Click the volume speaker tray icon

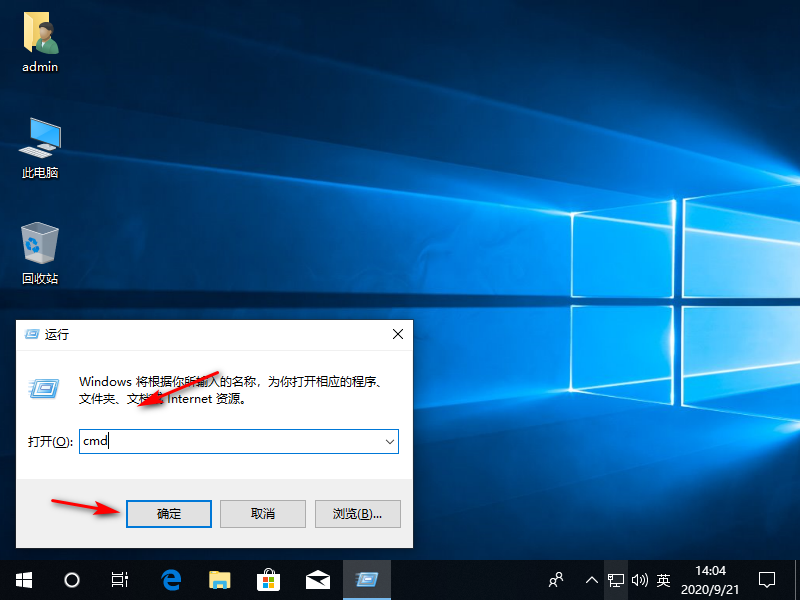pyautogui.click(x=639, y=579)
